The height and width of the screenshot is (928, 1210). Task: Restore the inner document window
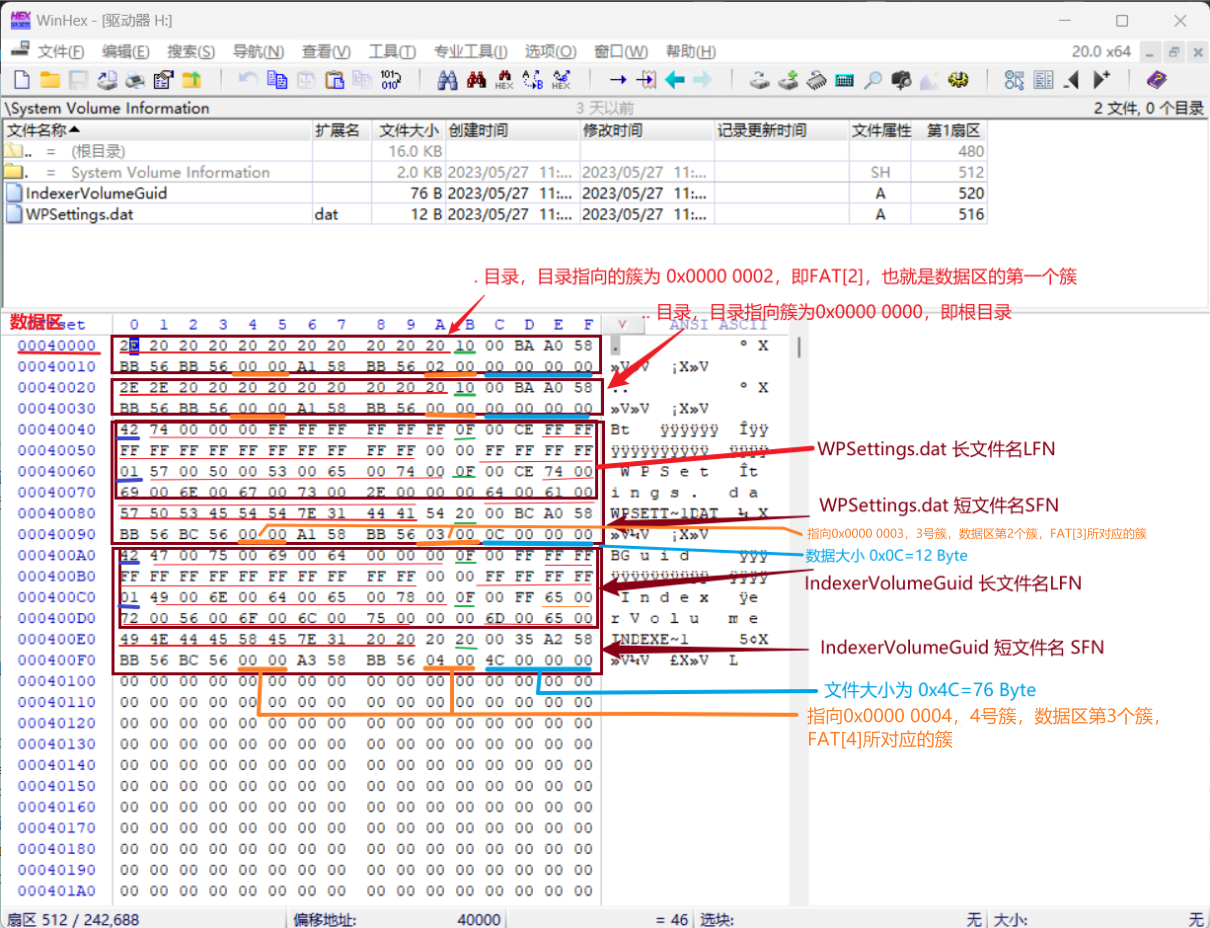(1174, 52)
